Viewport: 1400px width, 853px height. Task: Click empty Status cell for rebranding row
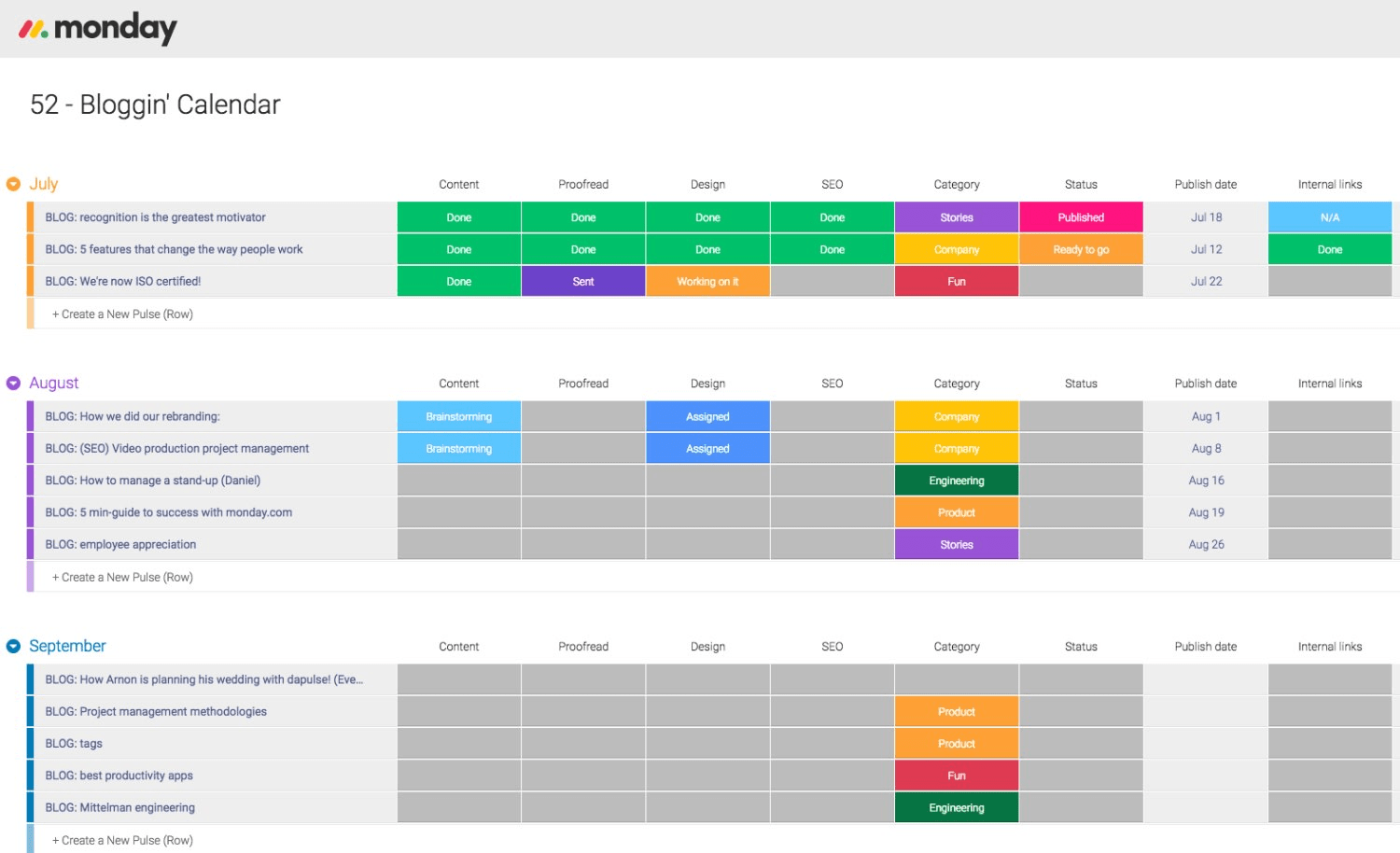tap(1081, 416)
